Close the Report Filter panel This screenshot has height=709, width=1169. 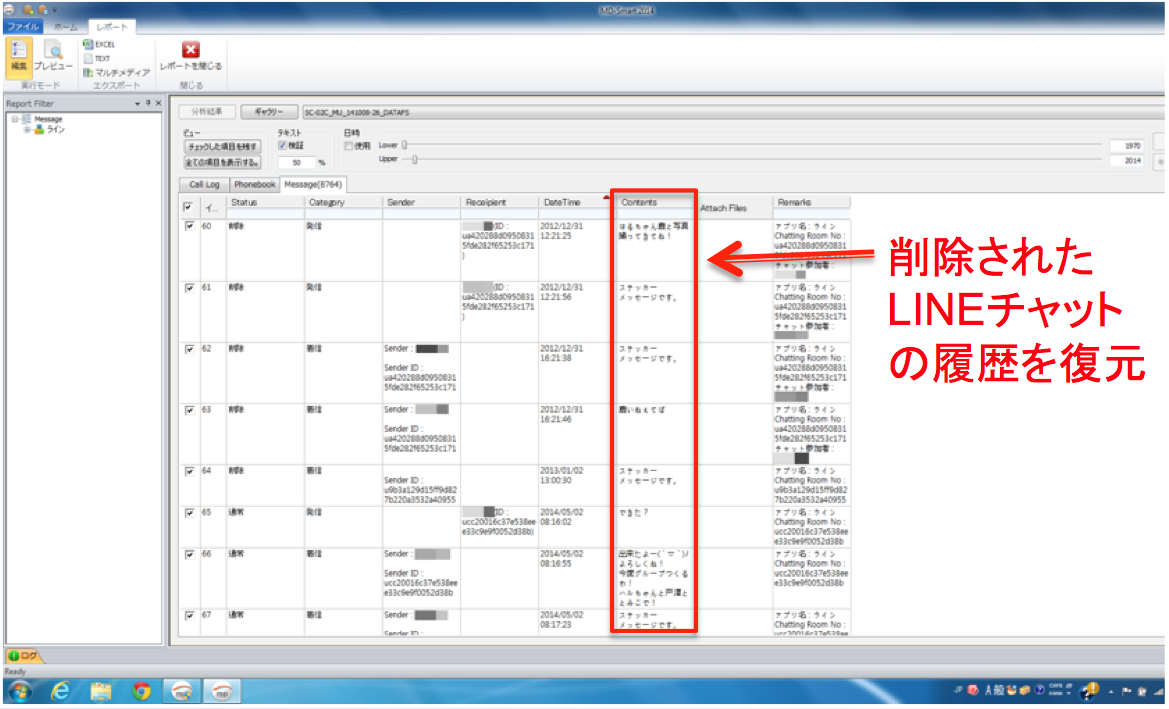[157, 103]
